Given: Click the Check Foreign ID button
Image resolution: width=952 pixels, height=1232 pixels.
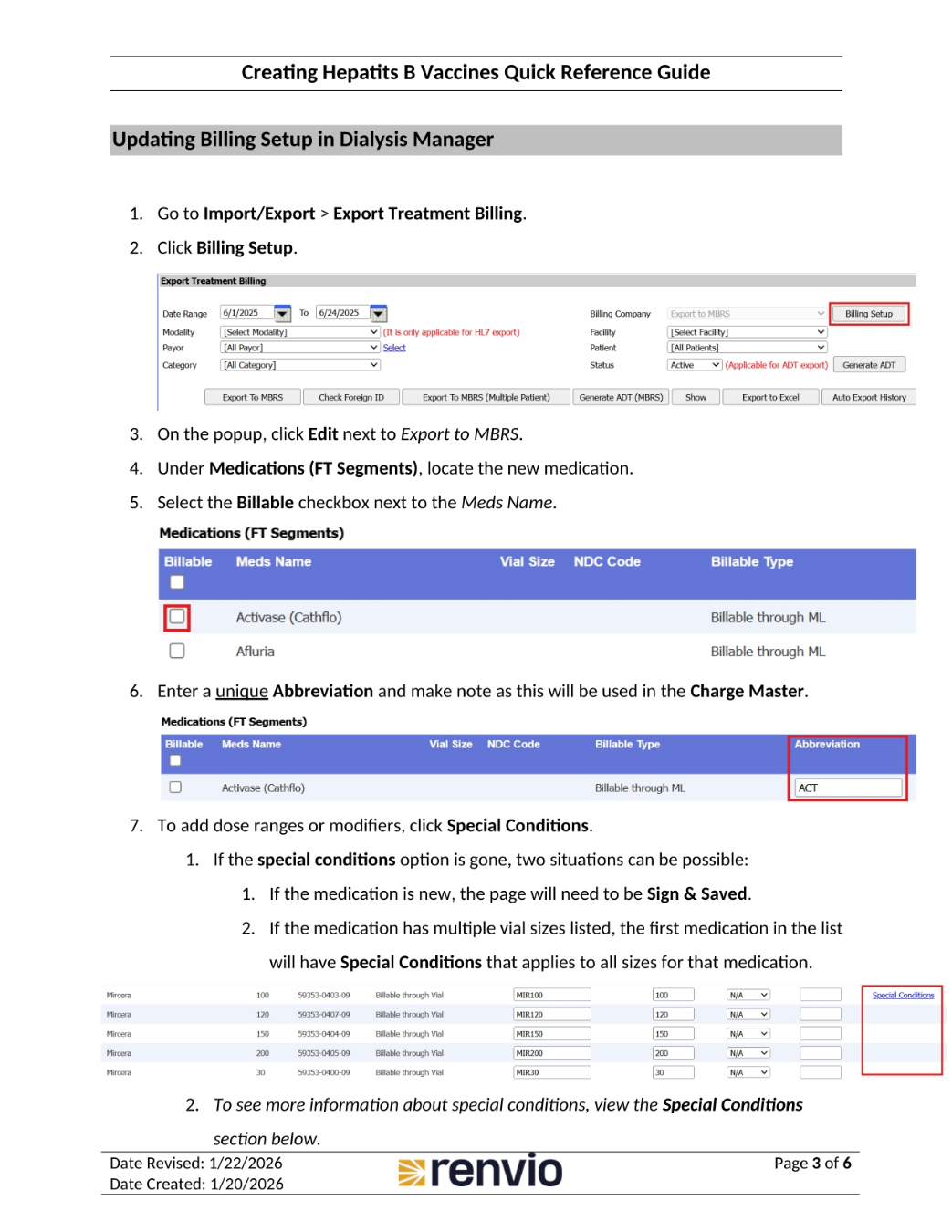Looking at the screenshot, I should click(x=350, y=397).
